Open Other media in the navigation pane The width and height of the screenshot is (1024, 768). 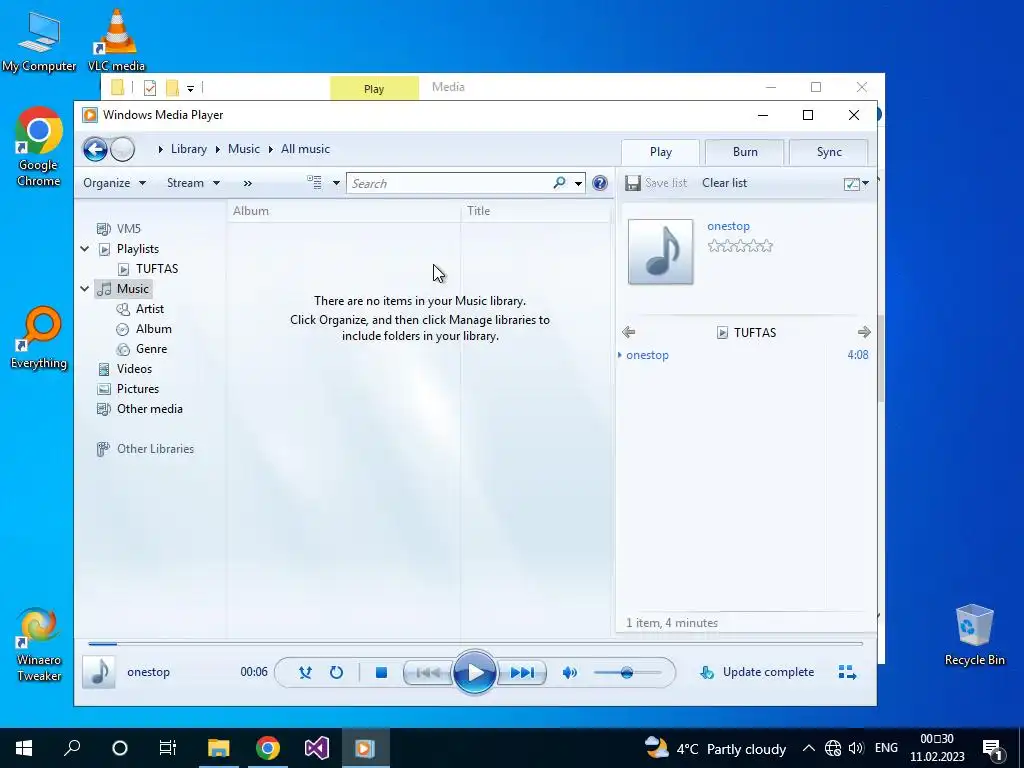pyautogui.click(x=150, y=409)
